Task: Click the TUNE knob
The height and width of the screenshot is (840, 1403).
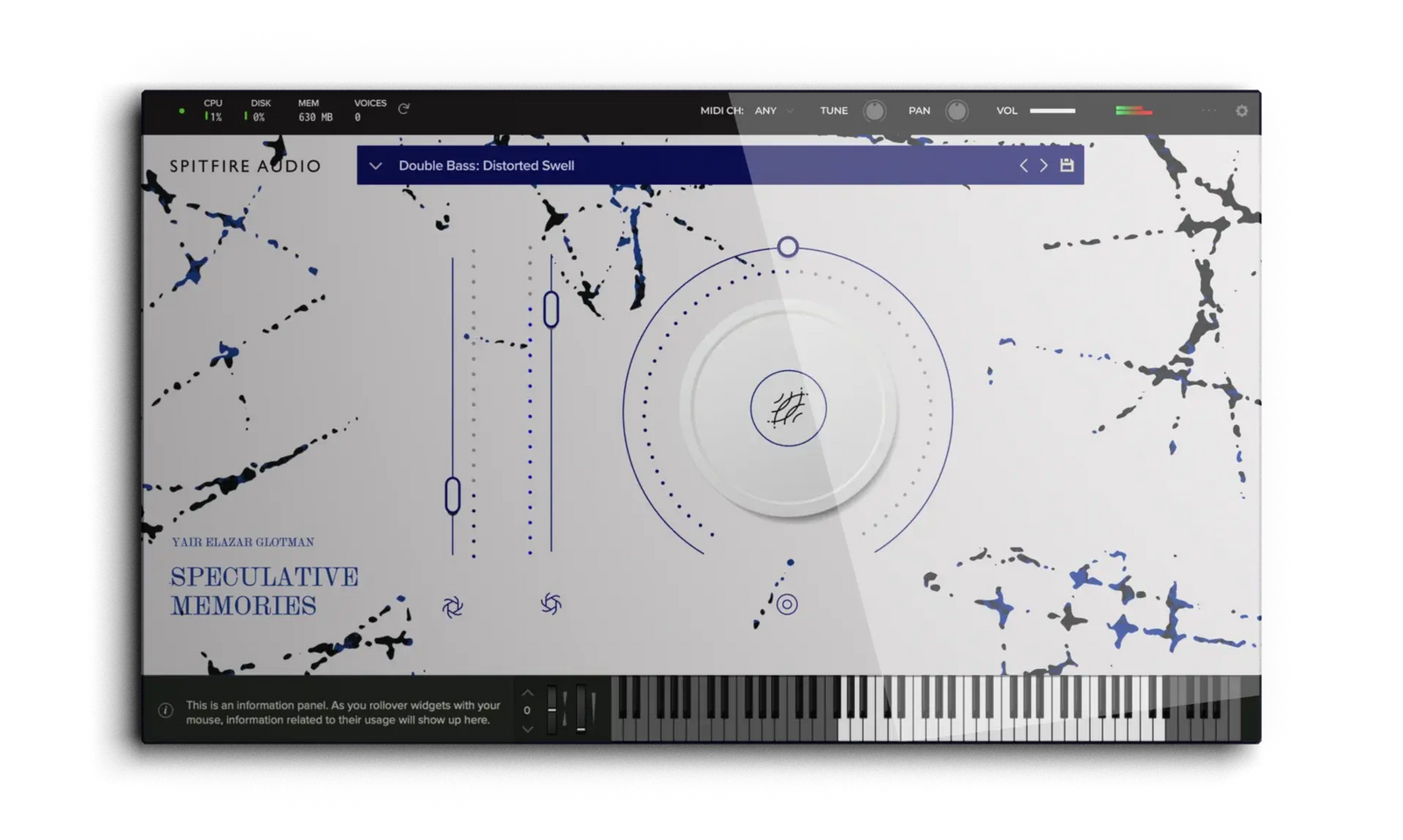Action: (x=874, y=110)
